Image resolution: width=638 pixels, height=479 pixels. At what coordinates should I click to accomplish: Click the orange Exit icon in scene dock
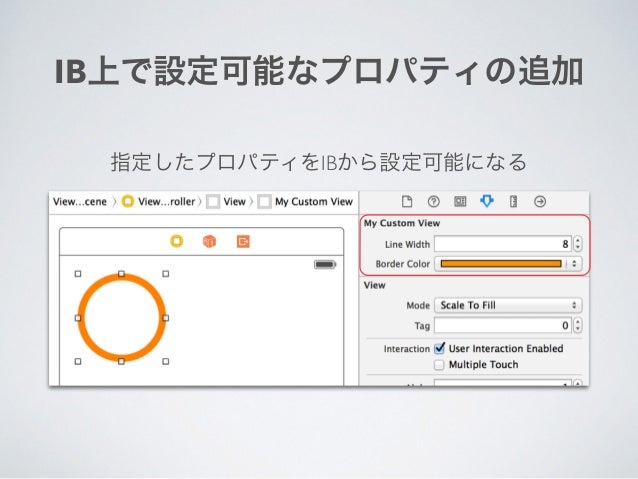tap(243, 241)
